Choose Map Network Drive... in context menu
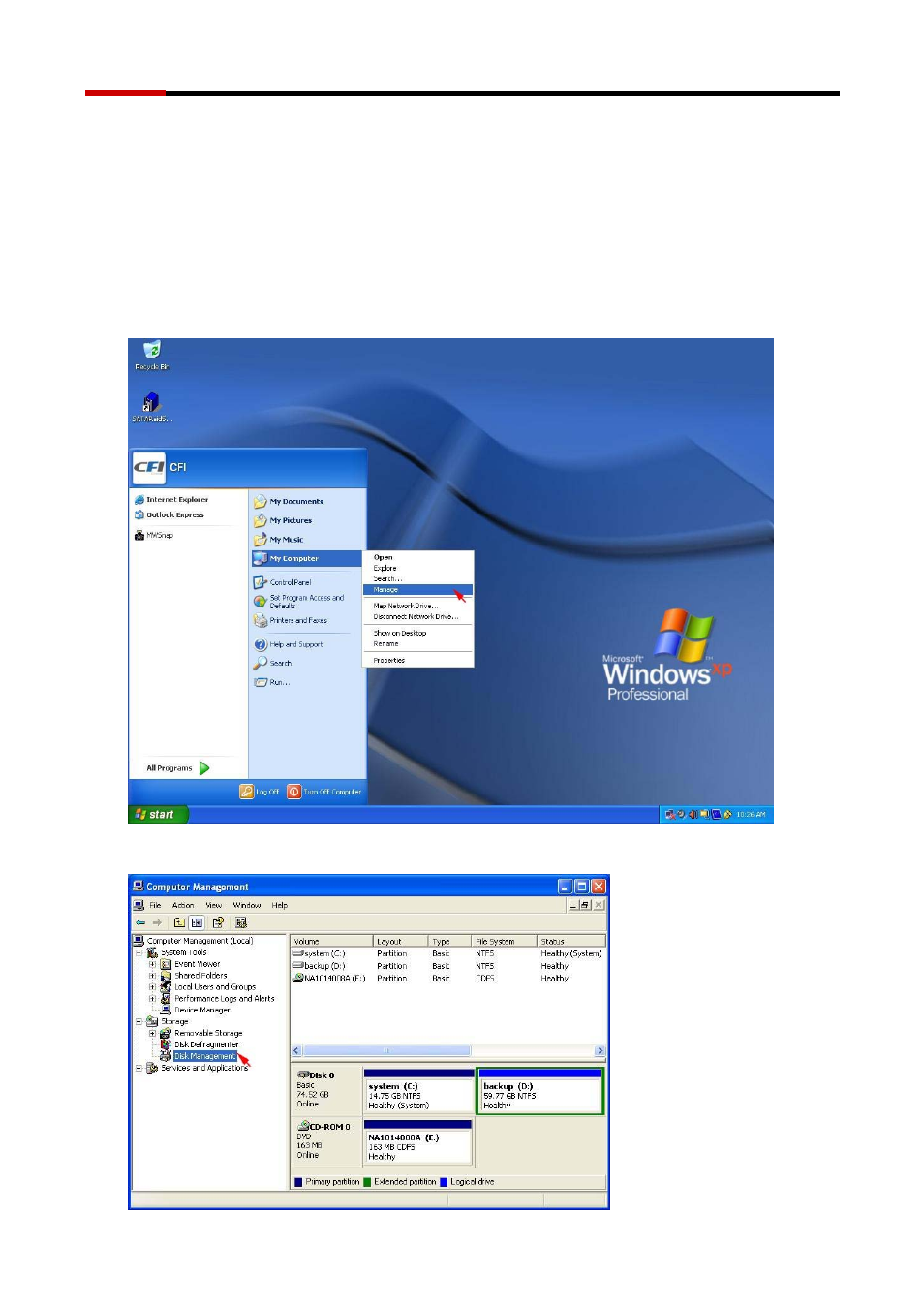 pyautogui.click(x=406, y=606)
